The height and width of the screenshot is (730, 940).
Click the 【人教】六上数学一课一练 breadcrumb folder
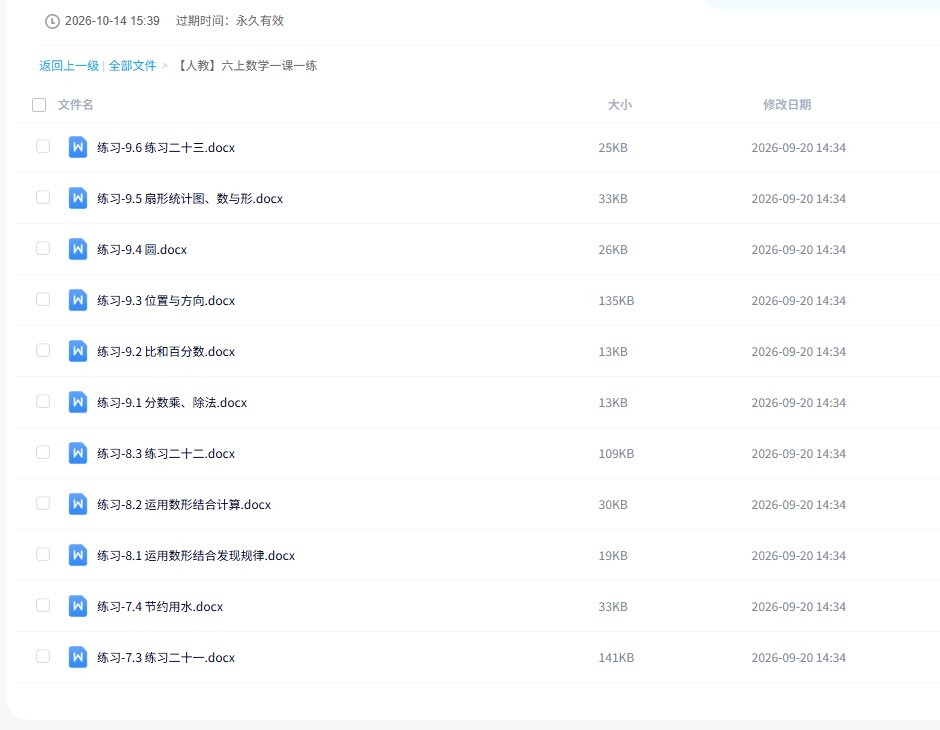tap(246, 65)
